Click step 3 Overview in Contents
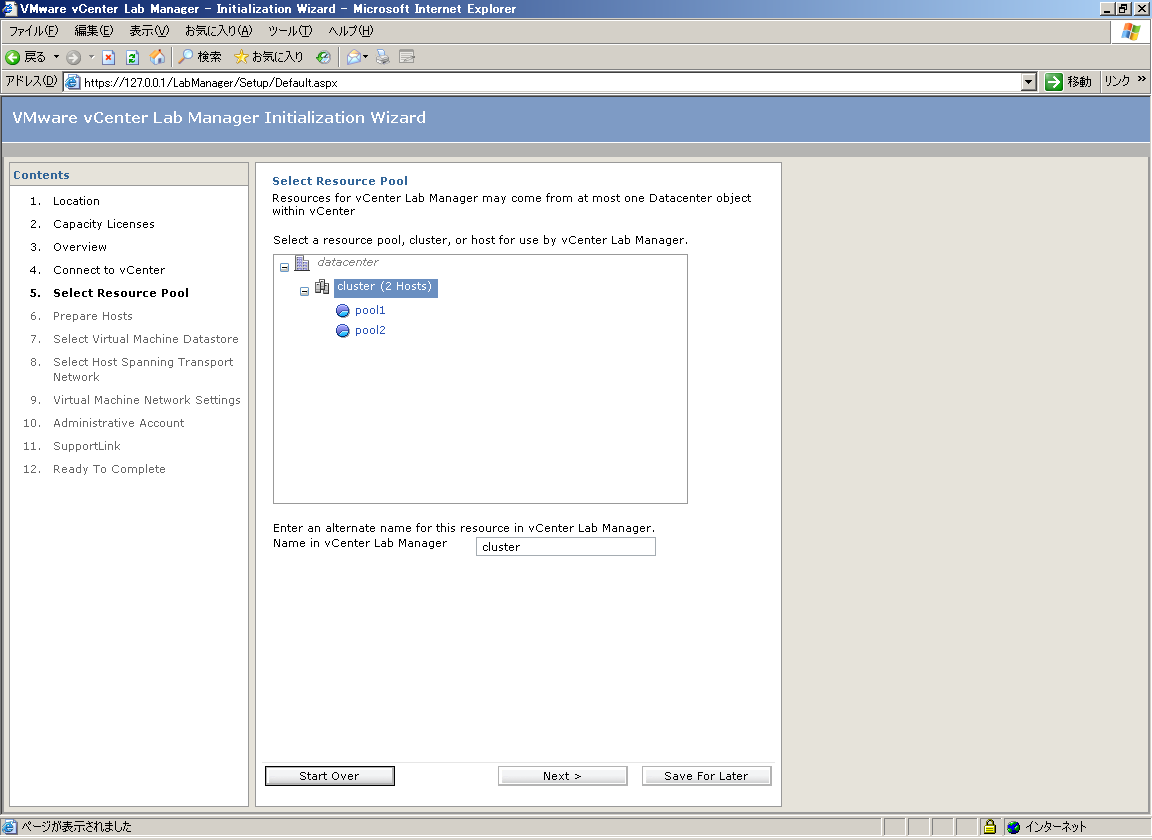This screenshot has width=1152, height=840. (80, 247)
